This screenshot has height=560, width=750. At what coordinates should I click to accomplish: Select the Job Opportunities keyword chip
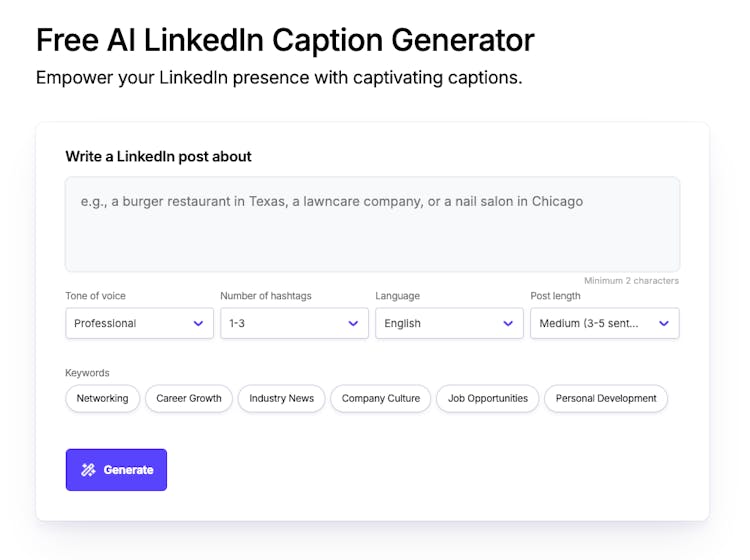pyautogui.click(x=488, y=398)
